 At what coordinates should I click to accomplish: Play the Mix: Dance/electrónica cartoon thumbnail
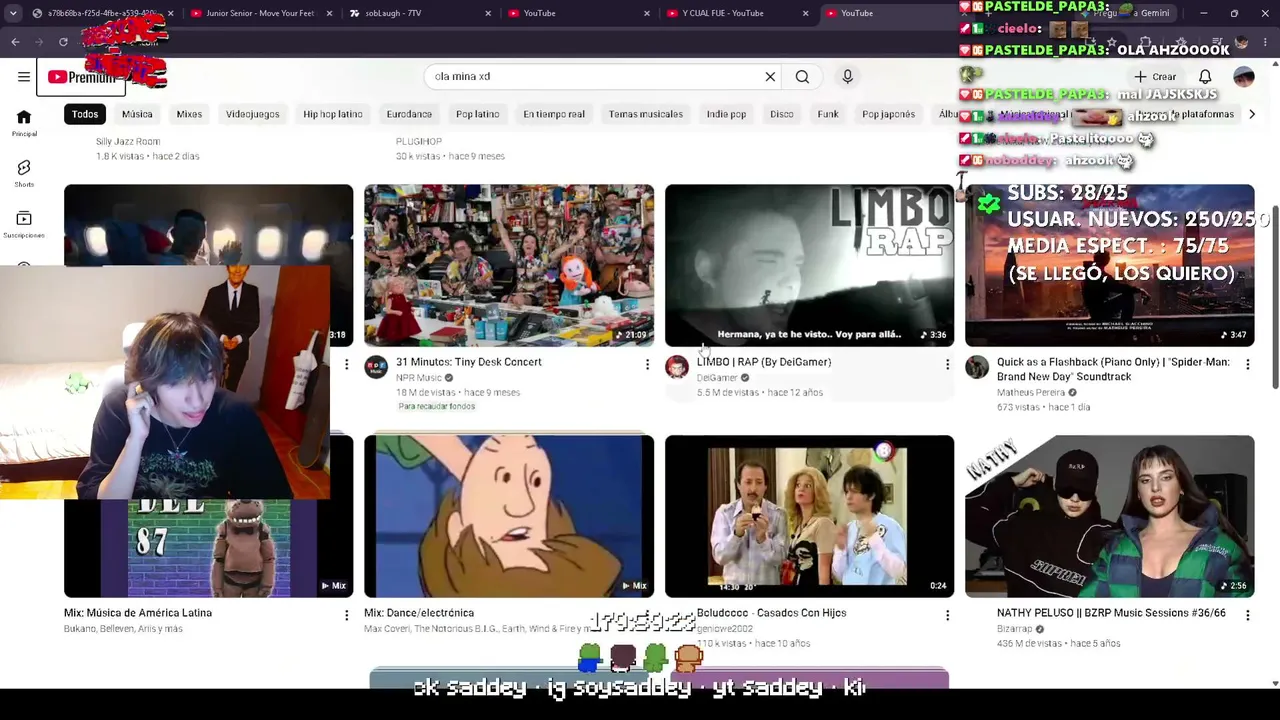click(x=509, y=516)
